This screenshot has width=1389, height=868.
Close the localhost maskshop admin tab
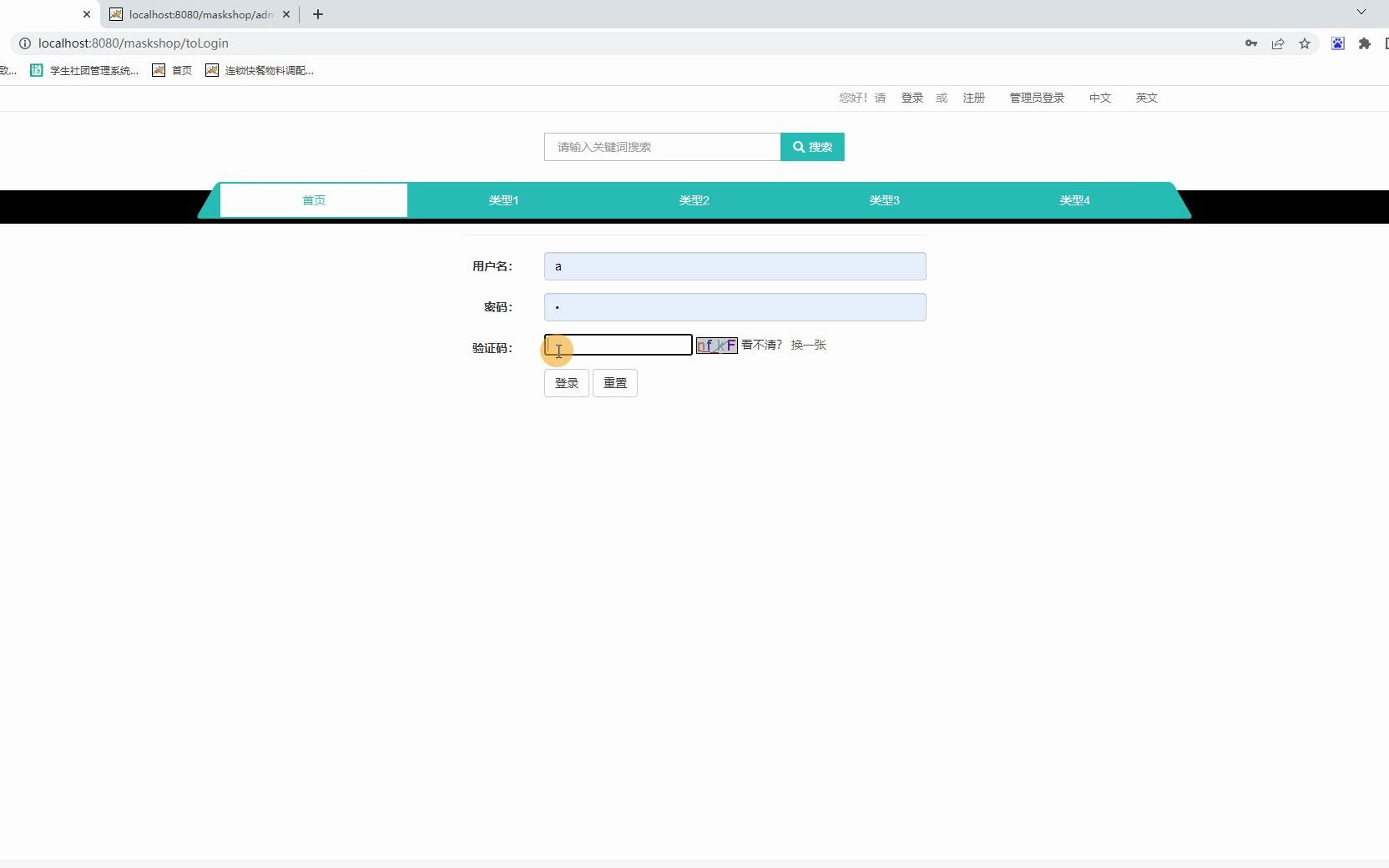point(286,14)
